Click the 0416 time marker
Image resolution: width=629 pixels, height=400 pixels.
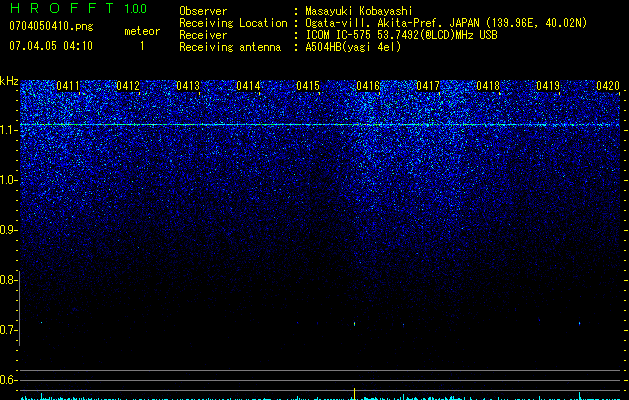coord(368,85)
